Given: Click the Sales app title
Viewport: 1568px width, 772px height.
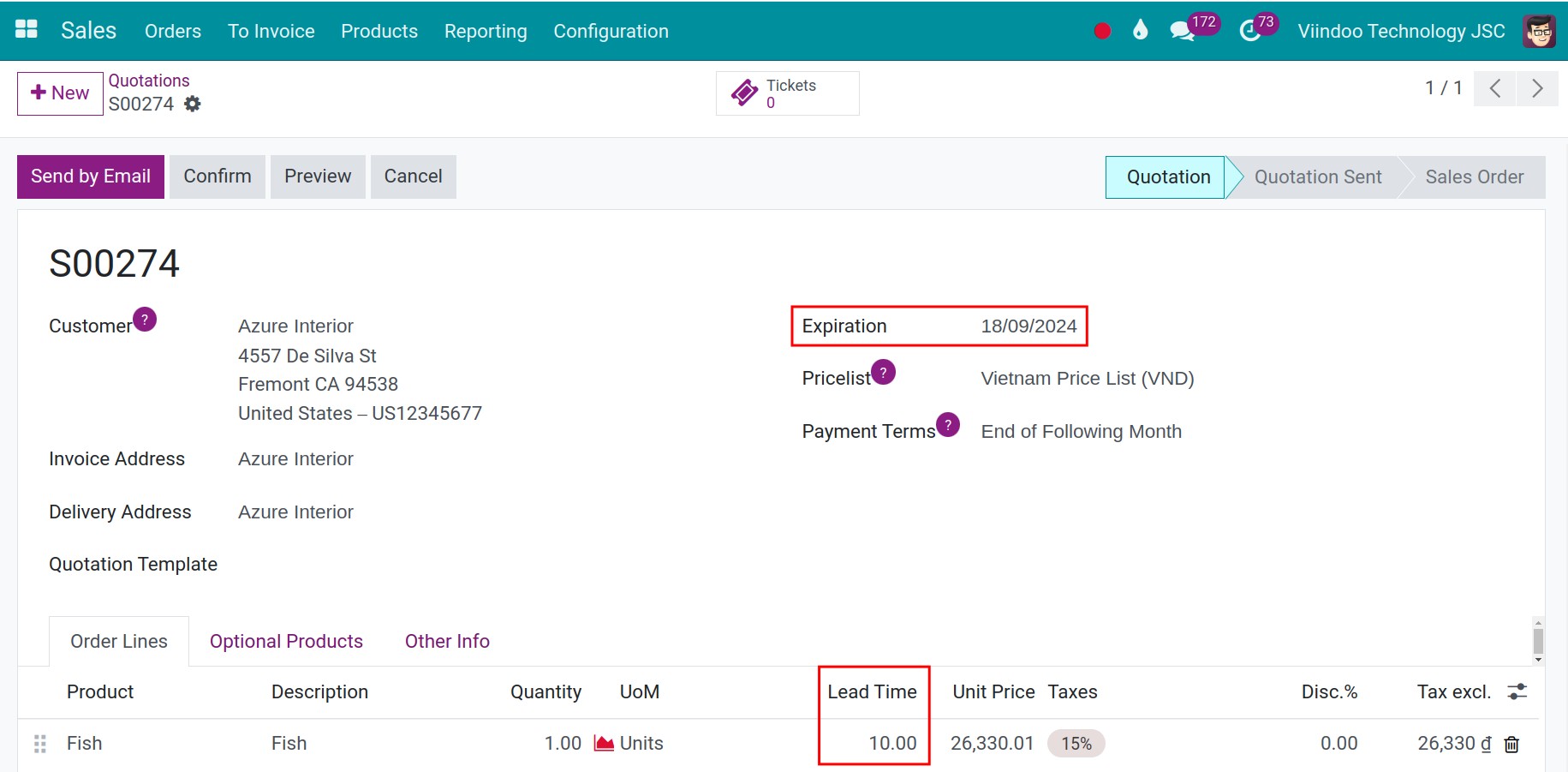Looking at the screenshot, I should pos(88,30).
